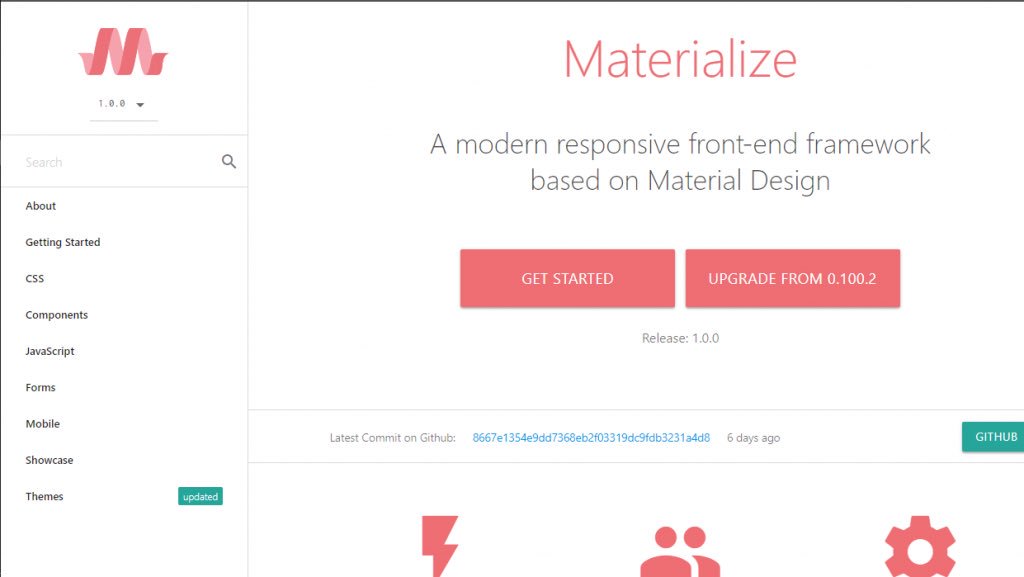Expand the Components sidebar section
Viewport: 1024px width, 577px height.
coord(56,315)
